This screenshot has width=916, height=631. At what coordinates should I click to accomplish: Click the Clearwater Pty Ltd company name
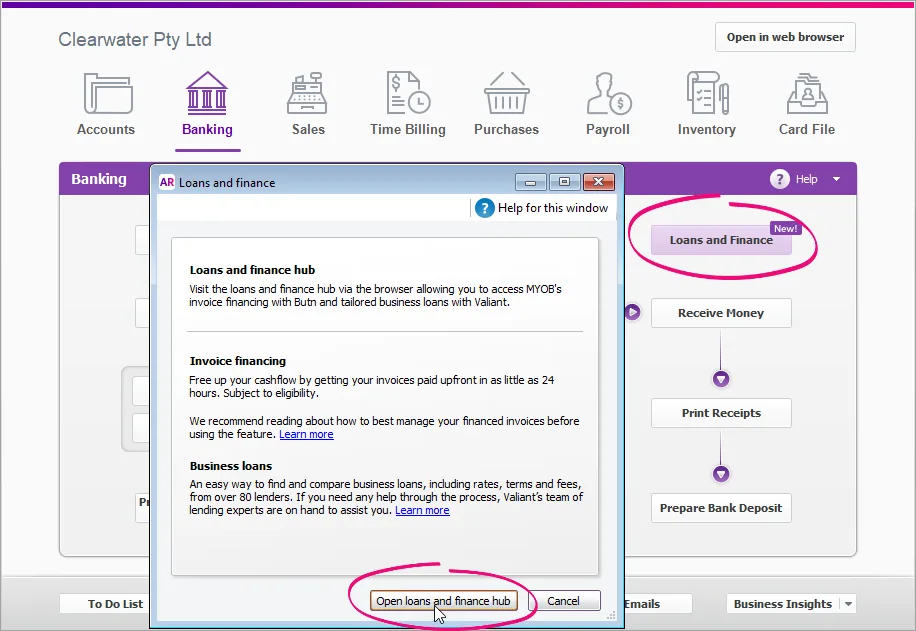tap(135, 40)
